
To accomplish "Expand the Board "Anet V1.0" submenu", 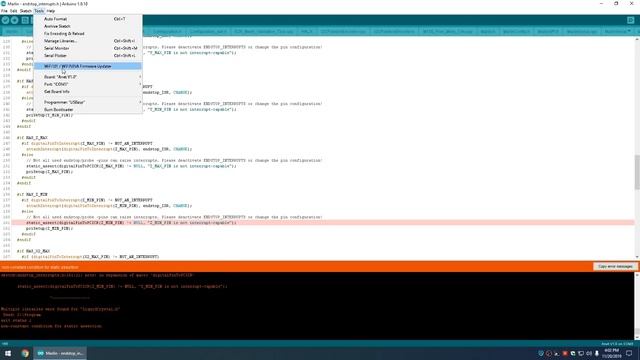I will point(88,77).
